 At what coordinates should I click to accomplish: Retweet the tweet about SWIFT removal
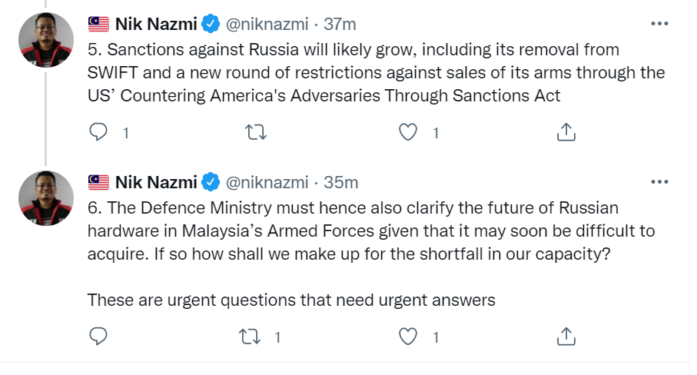click(256, 132)
